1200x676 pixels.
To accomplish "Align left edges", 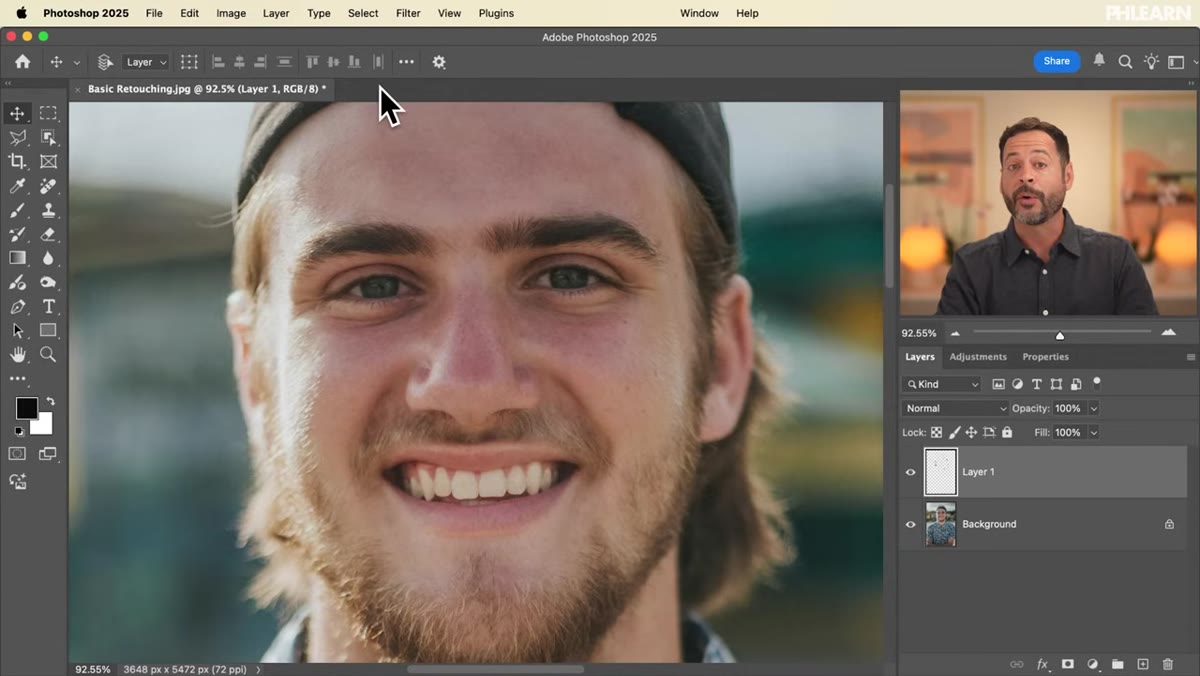I will [x=218, y=62].
